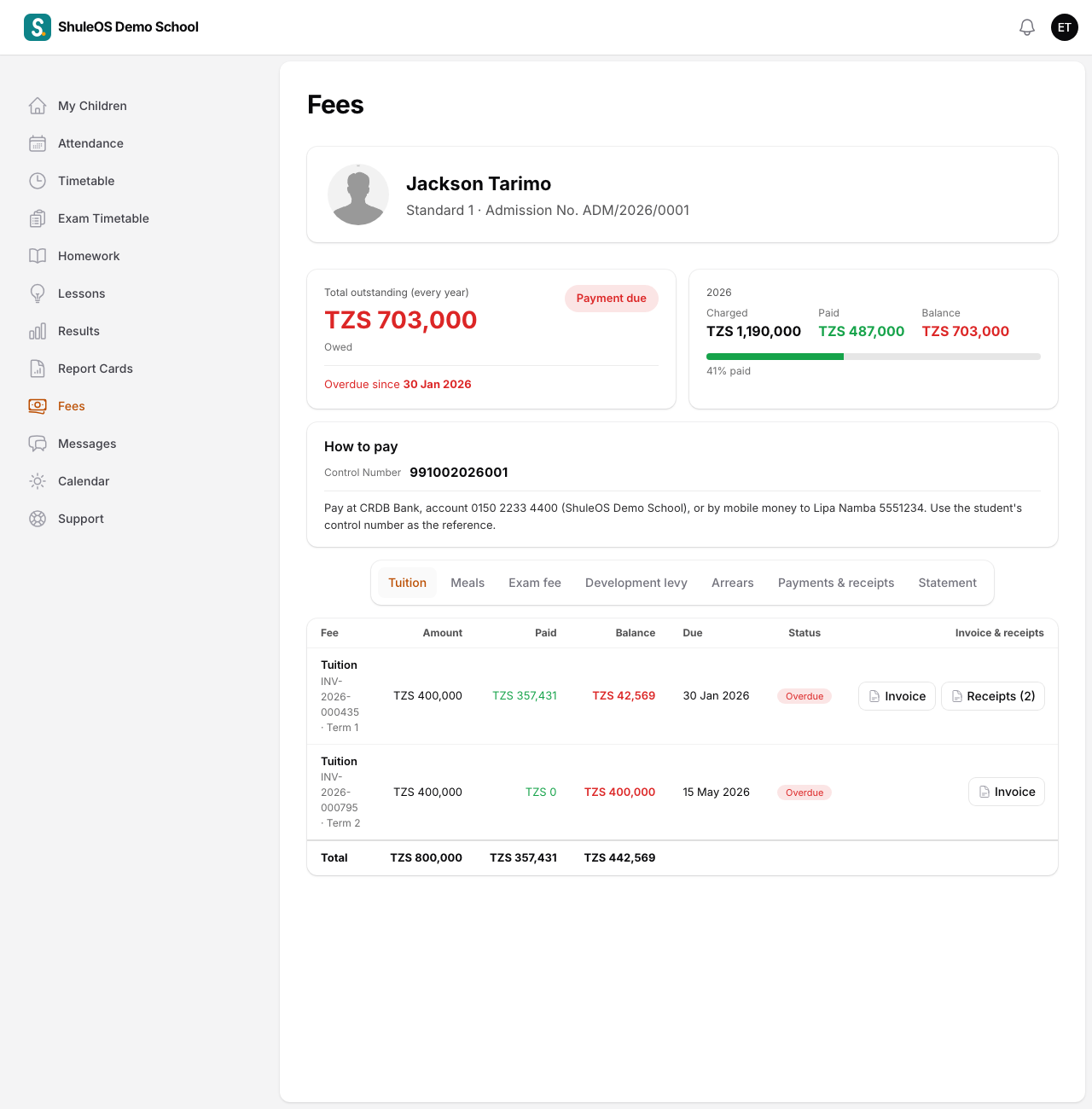Click the Lessons lightbulb icon
This screenshot has width=1092, height=1109.
pos(38,293)
